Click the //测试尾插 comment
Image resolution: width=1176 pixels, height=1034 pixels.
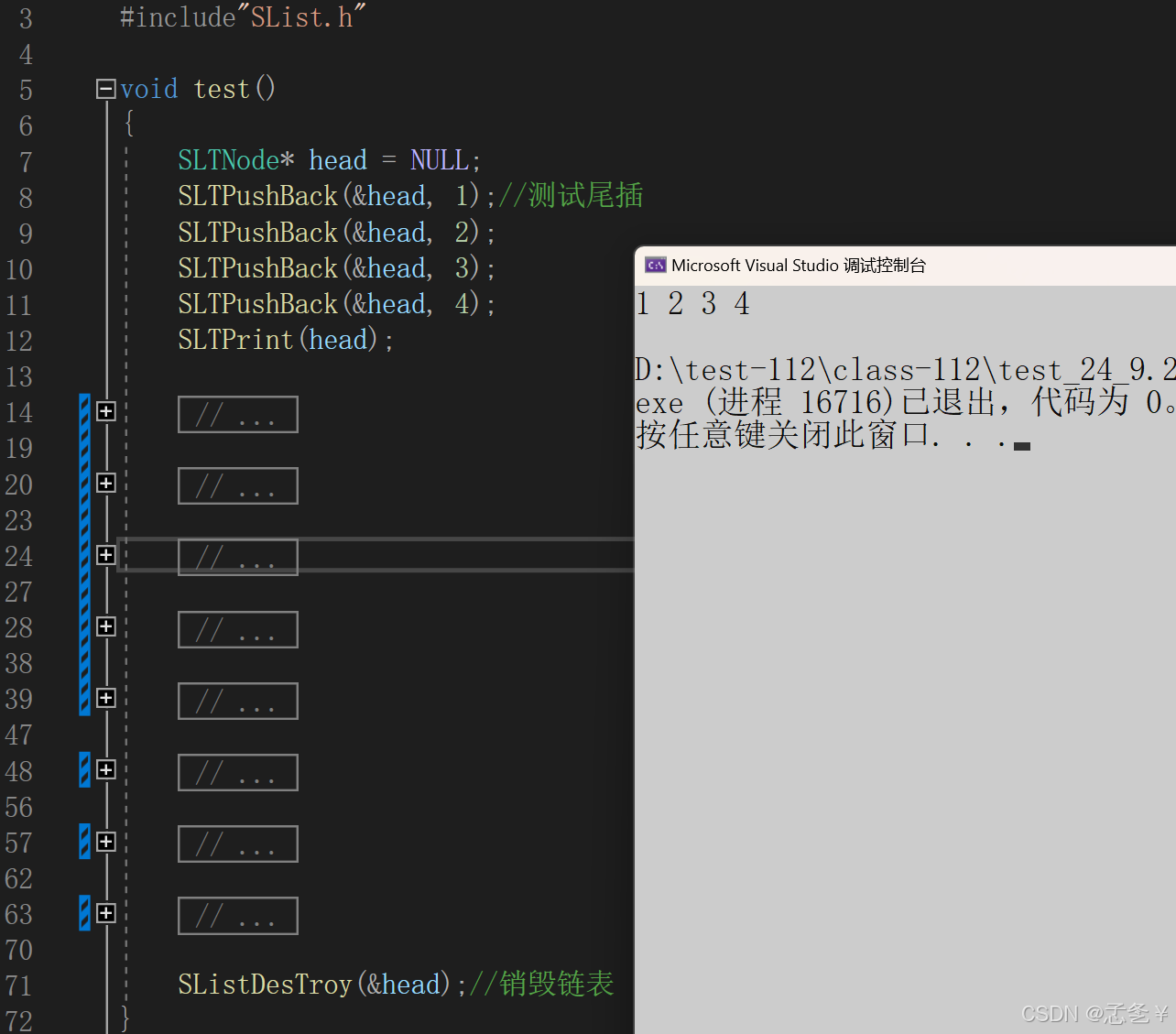pyautogui.click(x=571, y=195)
